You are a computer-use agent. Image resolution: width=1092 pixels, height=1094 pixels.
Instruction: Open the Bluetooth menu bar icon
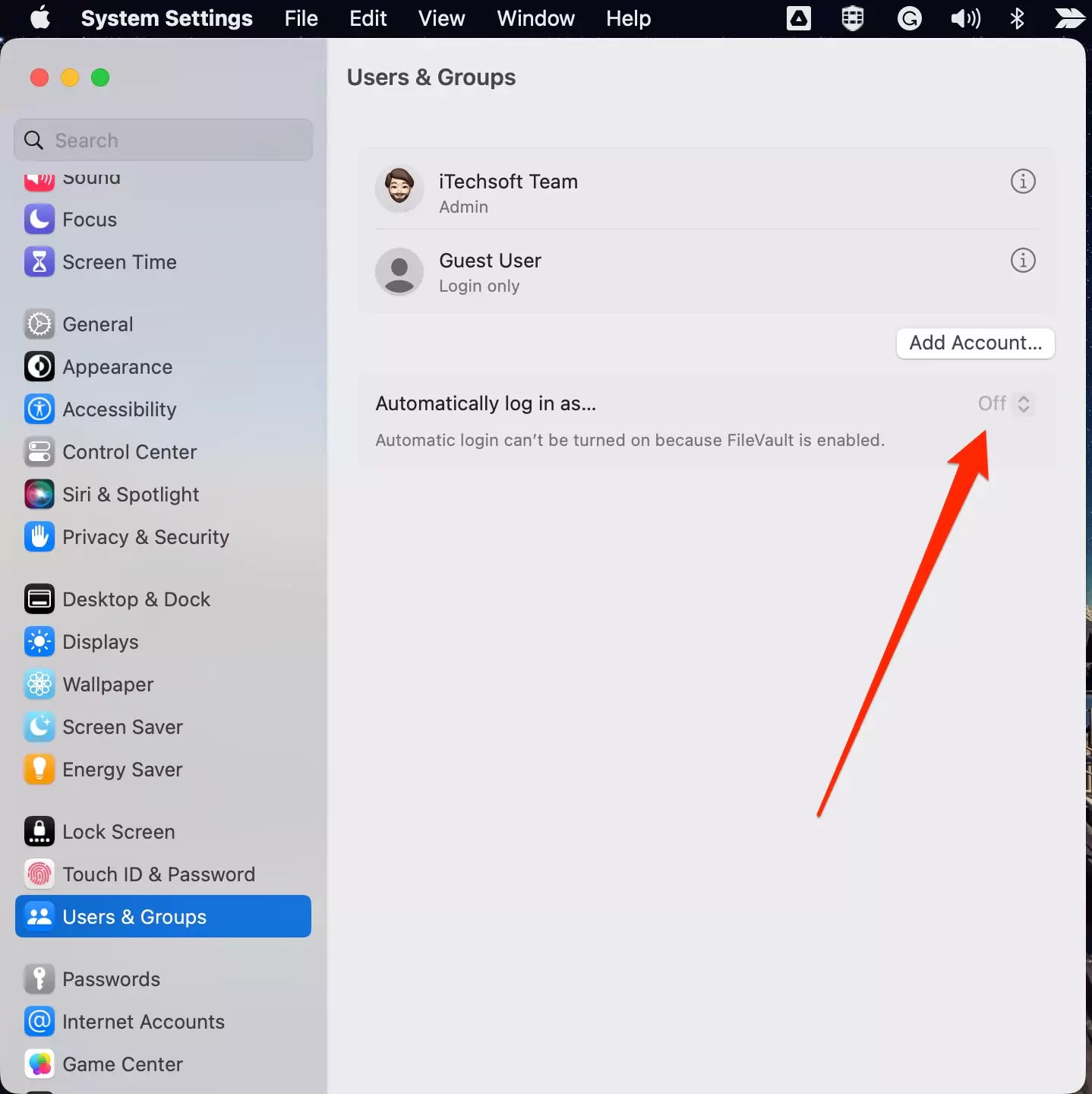(1018, 18)
